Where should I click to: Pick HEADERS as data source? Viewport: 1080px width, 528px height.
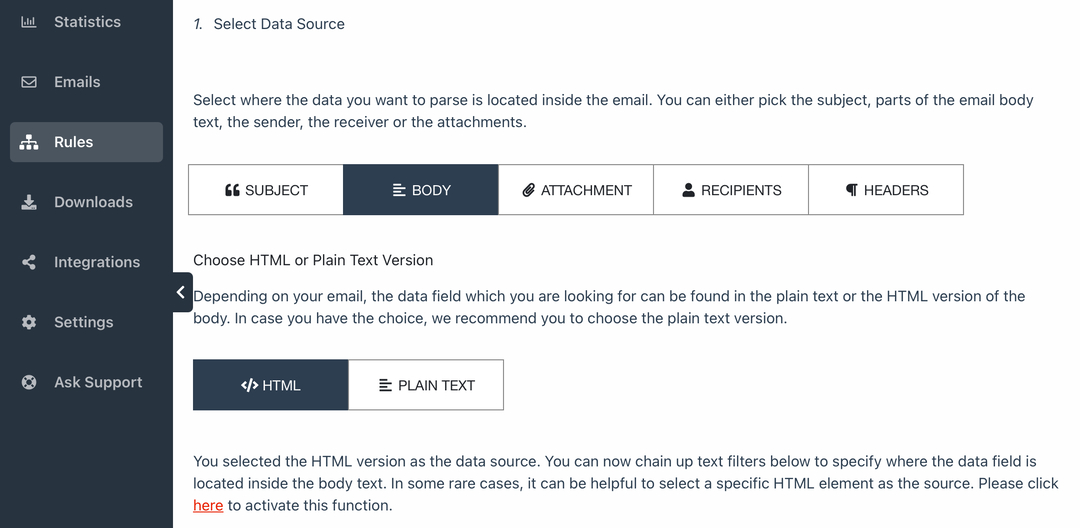pyautogui.click(x=886, y=190)
